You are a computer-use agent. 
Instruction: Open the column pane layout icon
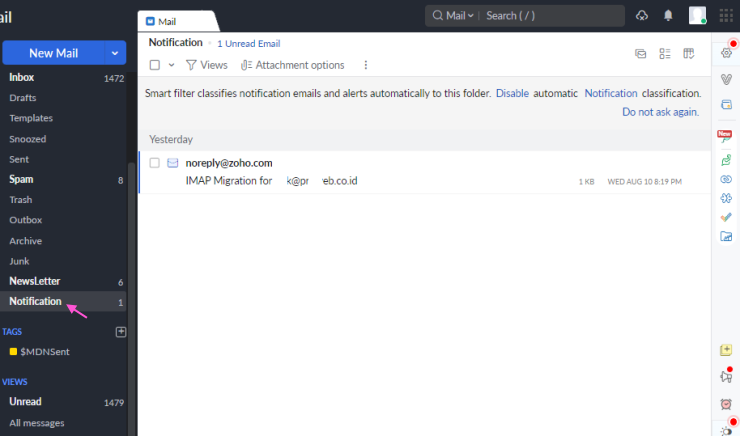[x=689, y=54]
